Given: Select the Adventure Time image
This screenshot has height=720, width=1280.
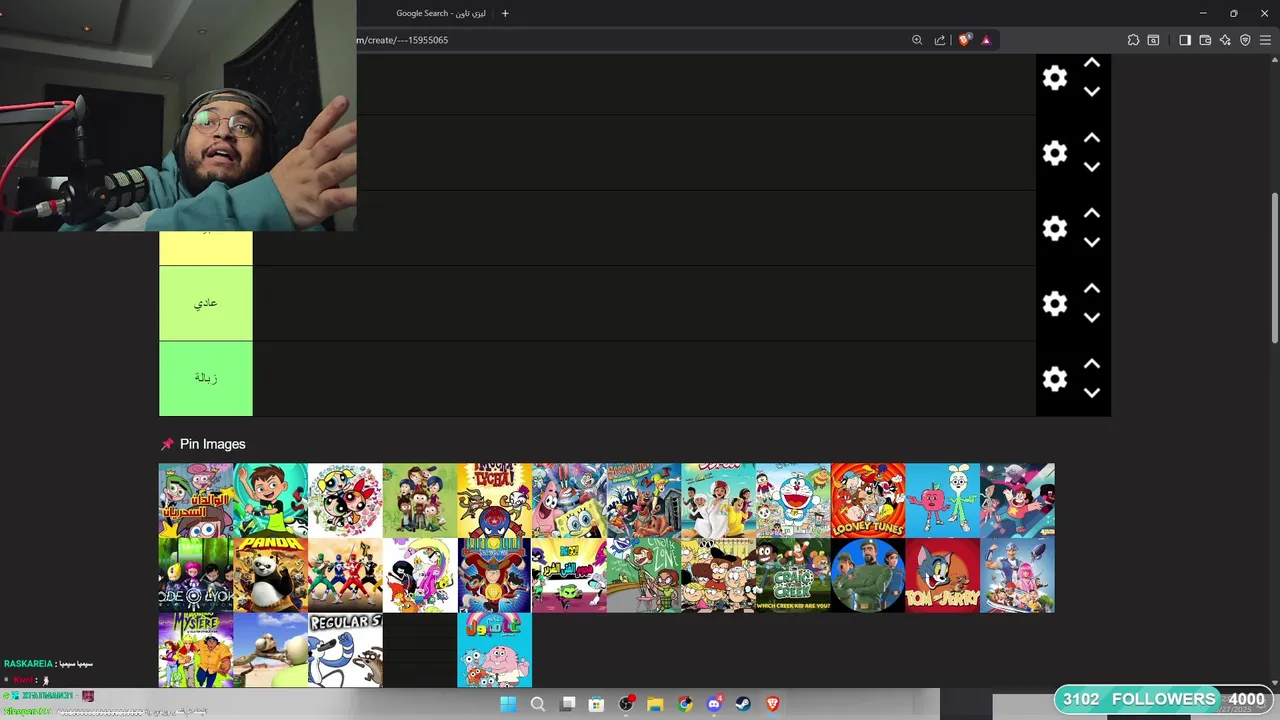Looking at the screenshot, I should (420, 575).
